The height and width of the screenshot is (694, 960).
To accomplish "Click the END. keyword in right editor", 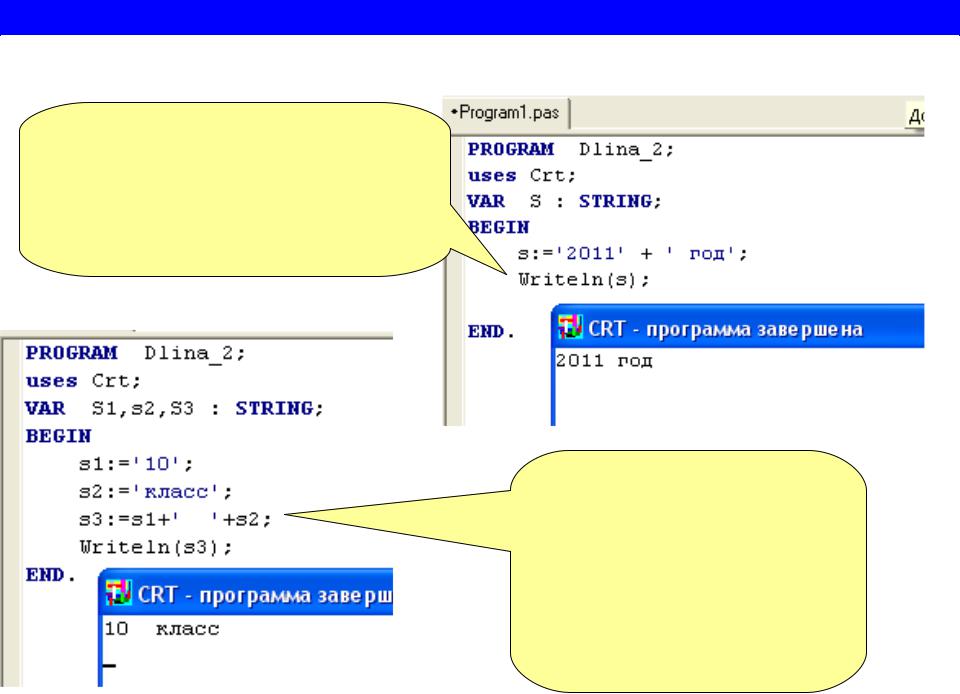I will 492,332.
